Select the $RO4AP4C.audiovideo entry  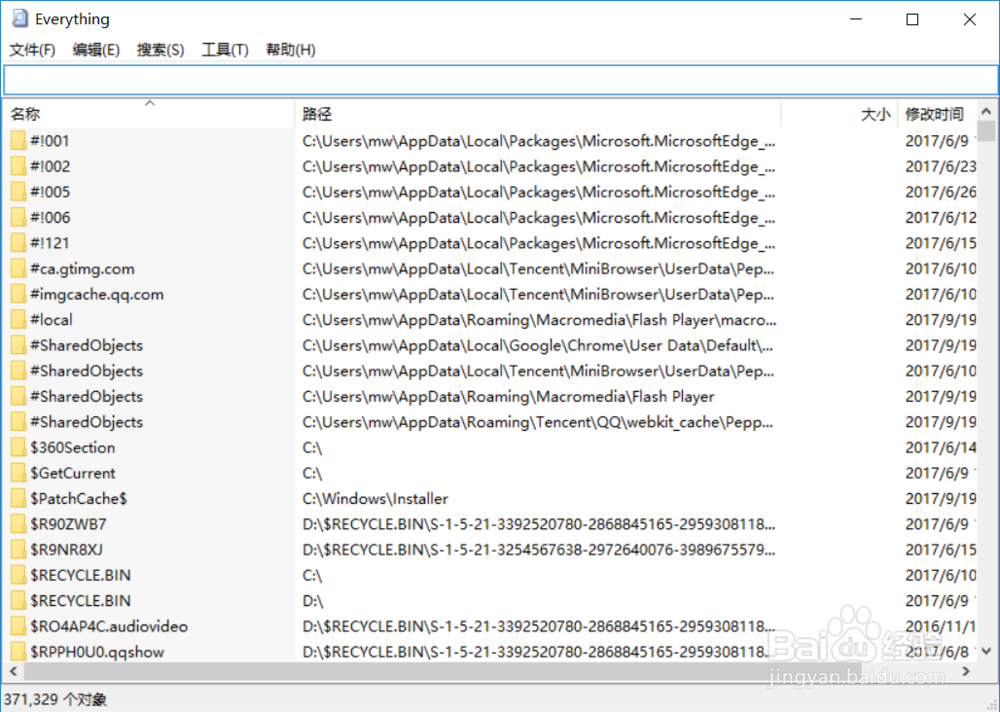[109, 626]
